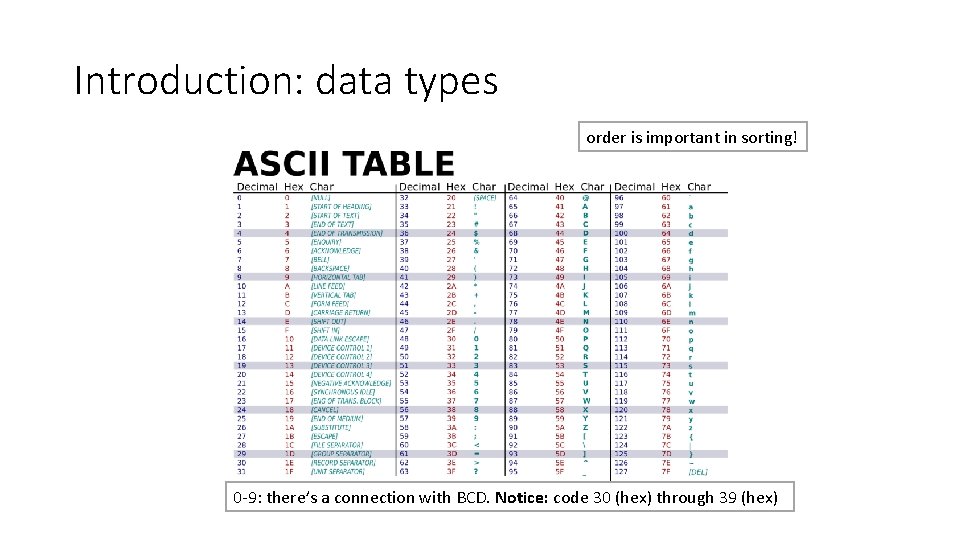The image size is (960, 540).
Task: Click the [SPACE] character entry
Action: pyautogui.click(x=484, y=198)
